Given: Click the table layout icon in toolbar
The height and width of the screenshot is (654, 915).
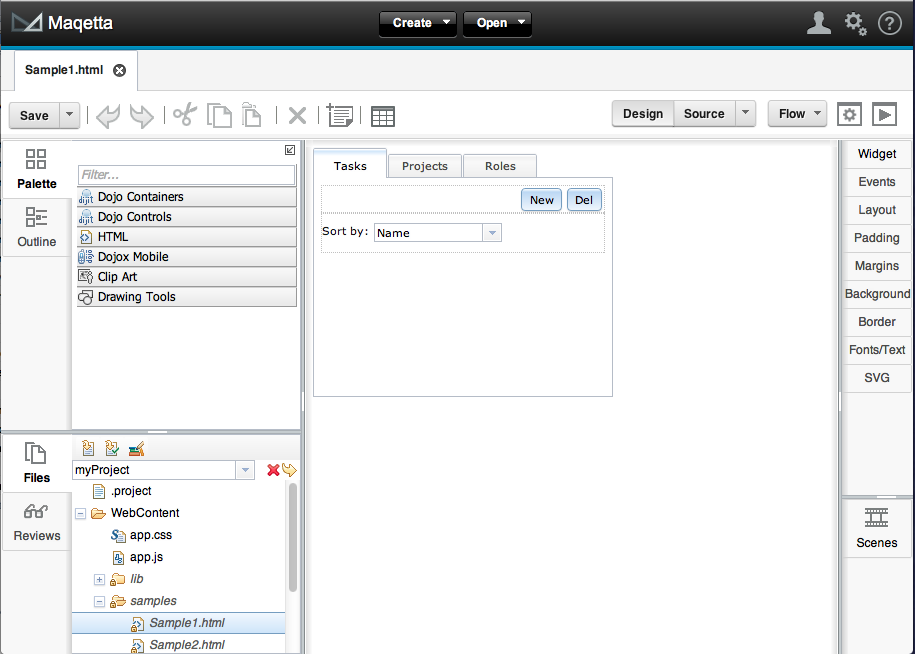Looking at the screenshot, I should coord(382,116).
